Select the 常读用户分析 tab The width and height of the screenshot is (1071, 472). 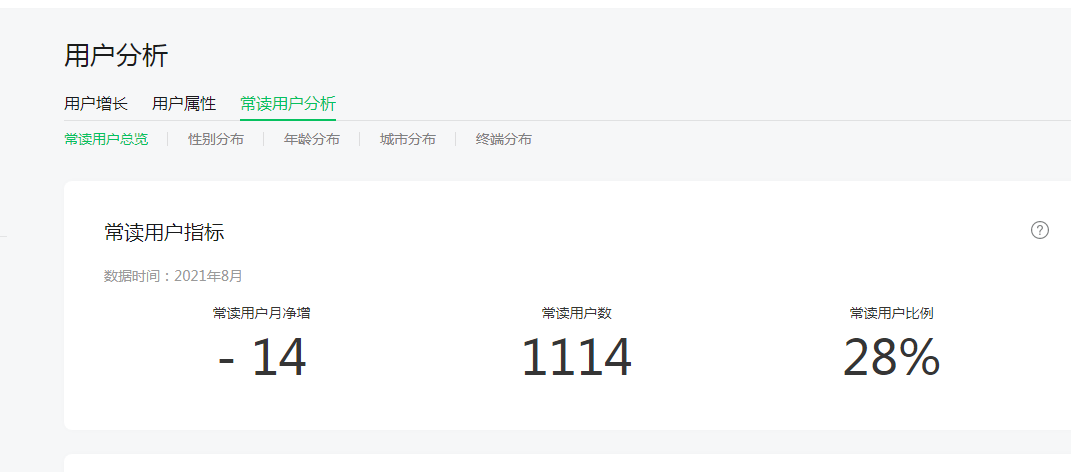pos(288,104)
